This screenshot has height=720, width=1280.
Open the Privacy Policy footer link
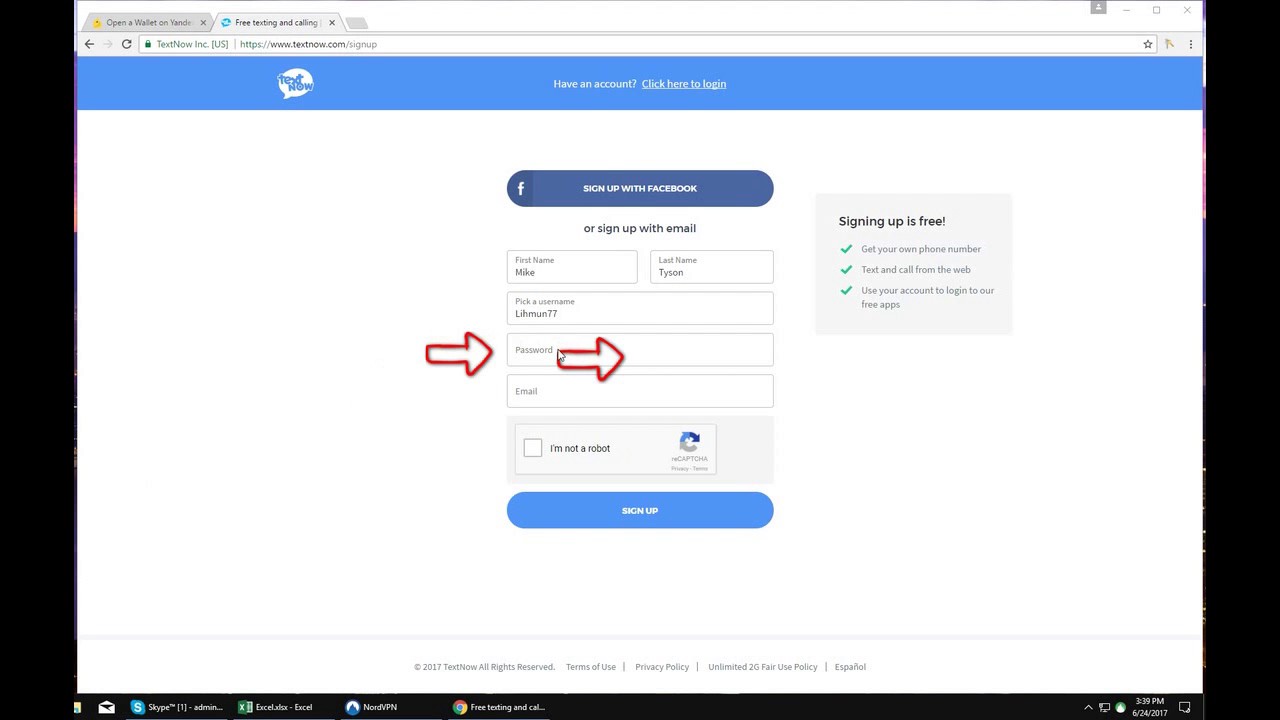pos(662,667)
